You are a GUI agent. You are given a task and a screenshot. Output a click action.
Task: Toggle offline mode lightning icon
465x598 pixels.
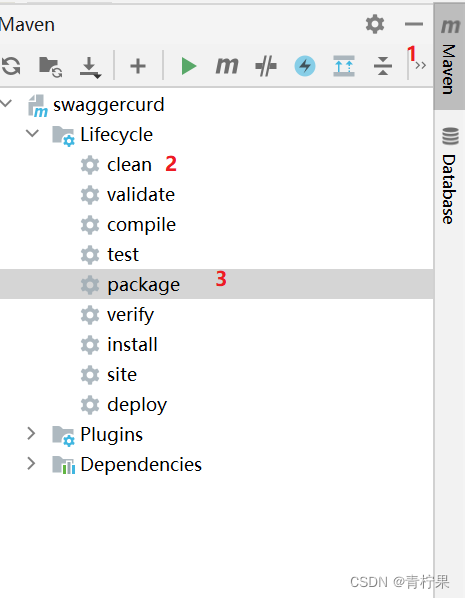pyautogui.click(x=305, y=66)
